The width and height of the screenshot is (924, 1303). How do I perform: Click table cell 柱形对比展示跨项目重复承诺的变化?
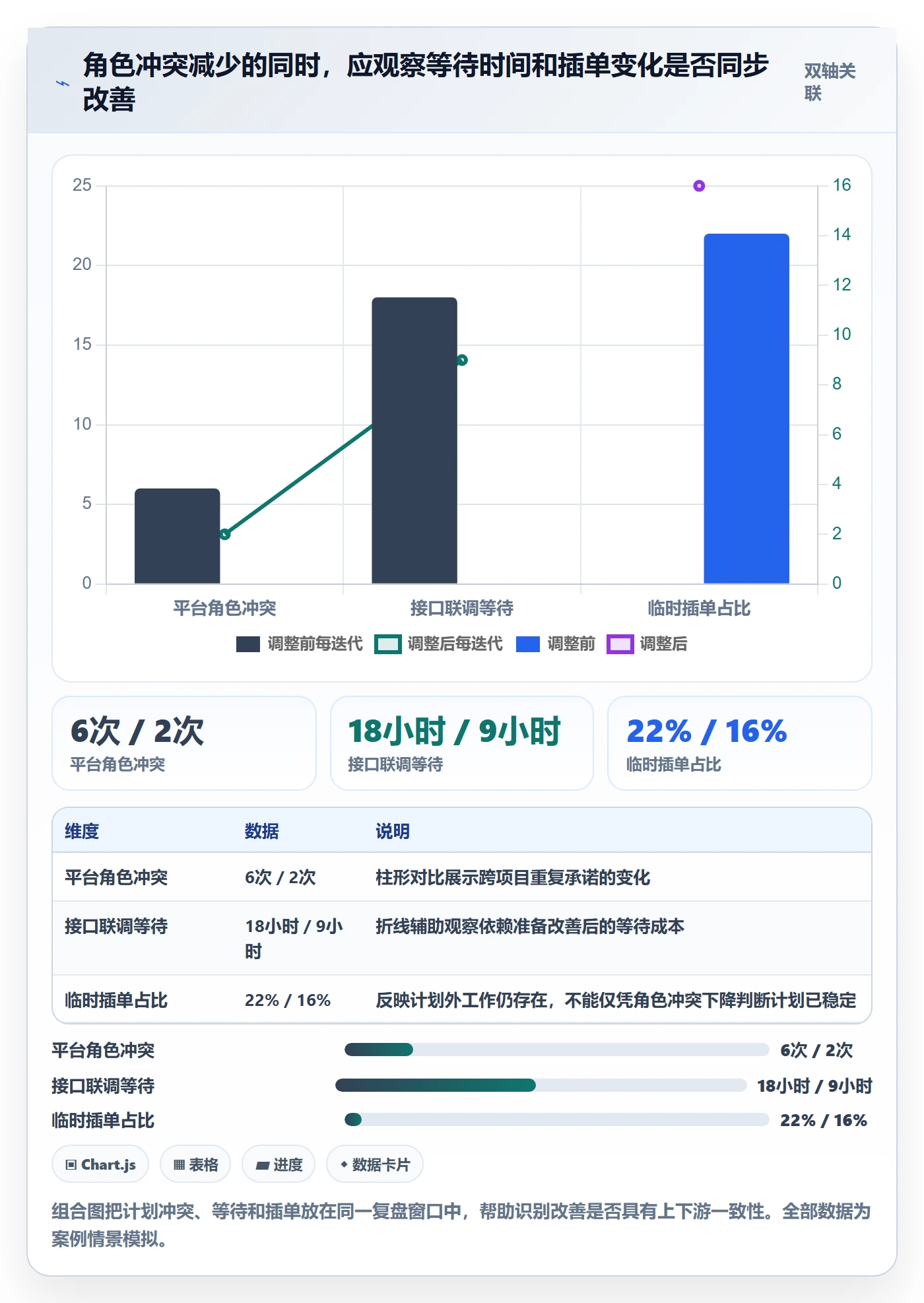click(513, 877)
